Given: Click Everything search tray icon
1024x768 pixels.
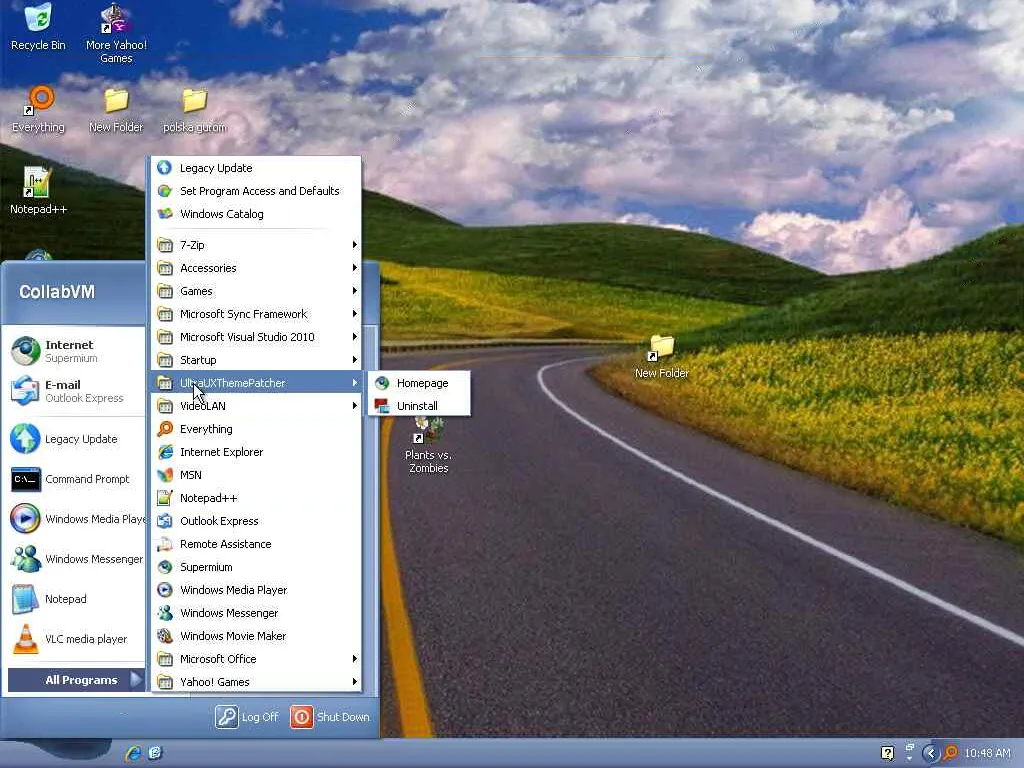Looking at the screenshot, I should [950, 753].
